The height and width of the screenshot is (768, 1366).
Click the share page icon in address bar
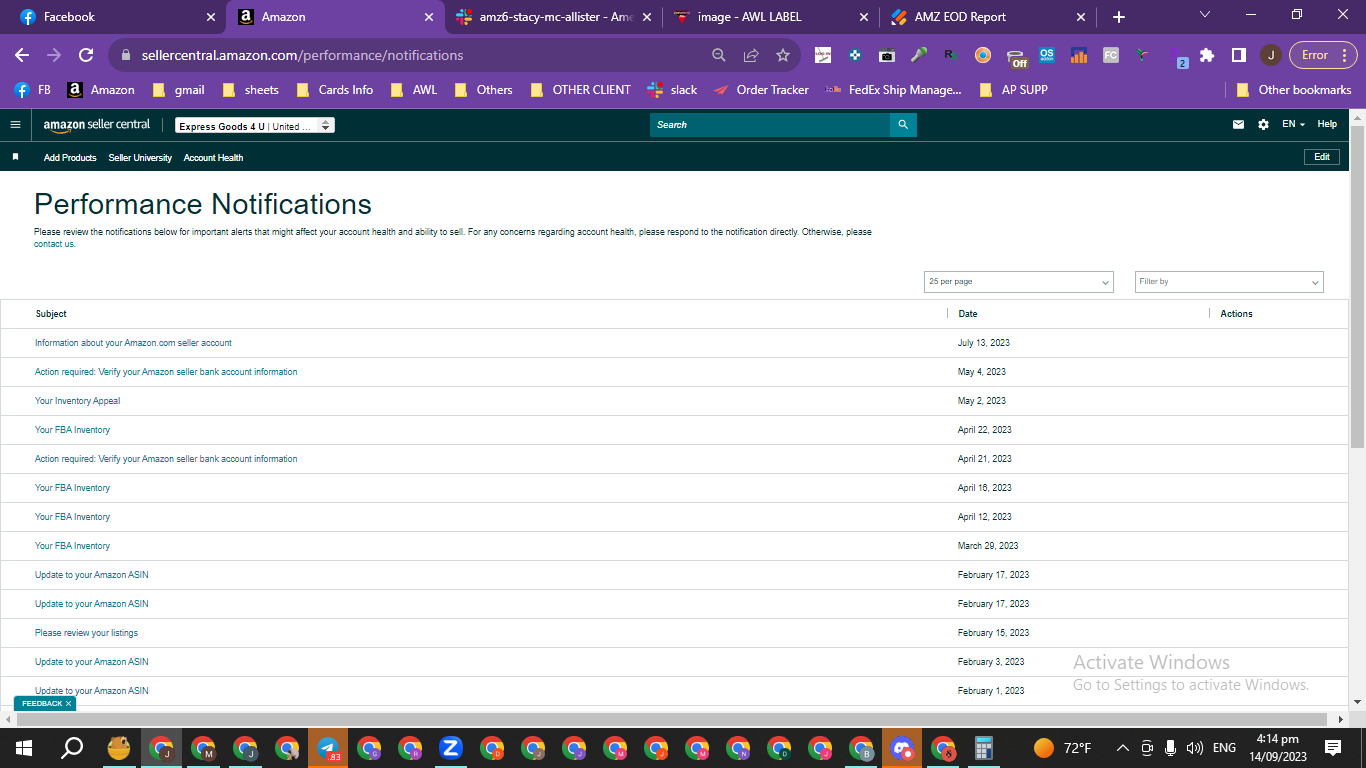(x=751, y=55)
